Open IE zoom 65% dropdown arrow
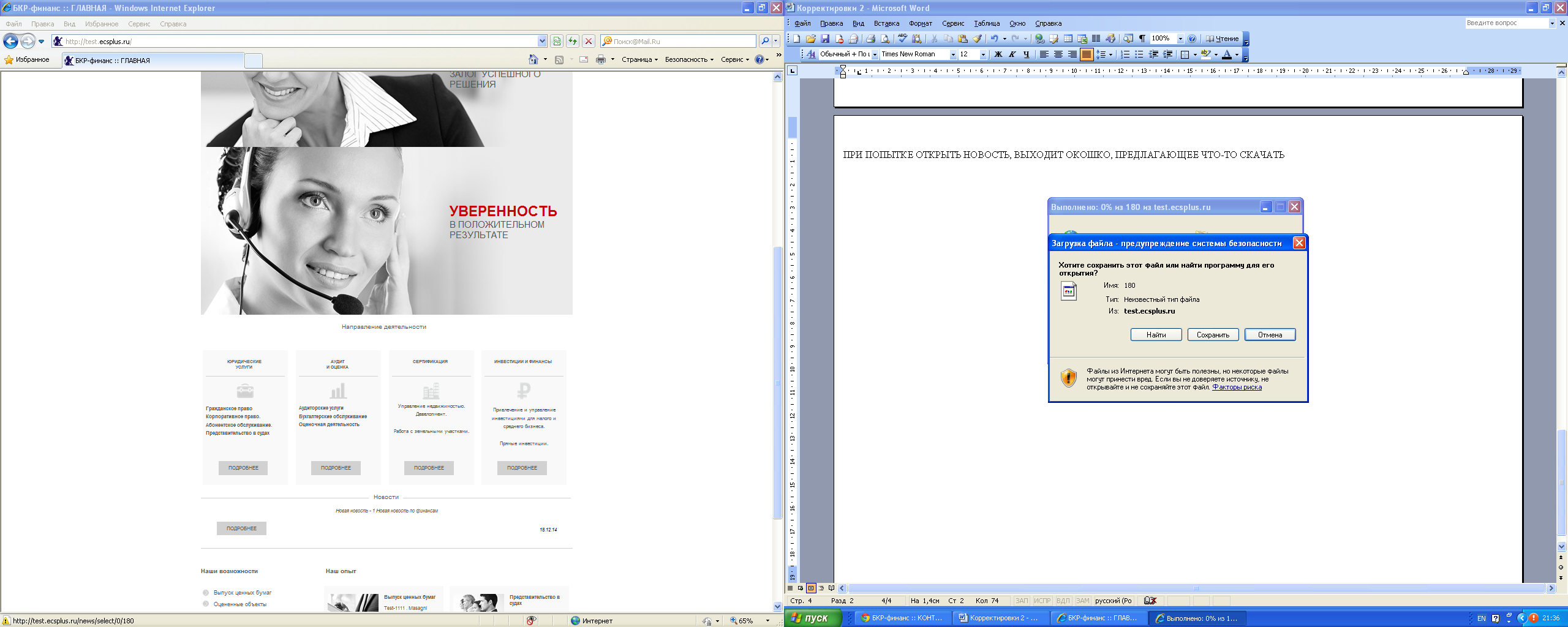Screen dimensions: 1568x627 (767, 620)
